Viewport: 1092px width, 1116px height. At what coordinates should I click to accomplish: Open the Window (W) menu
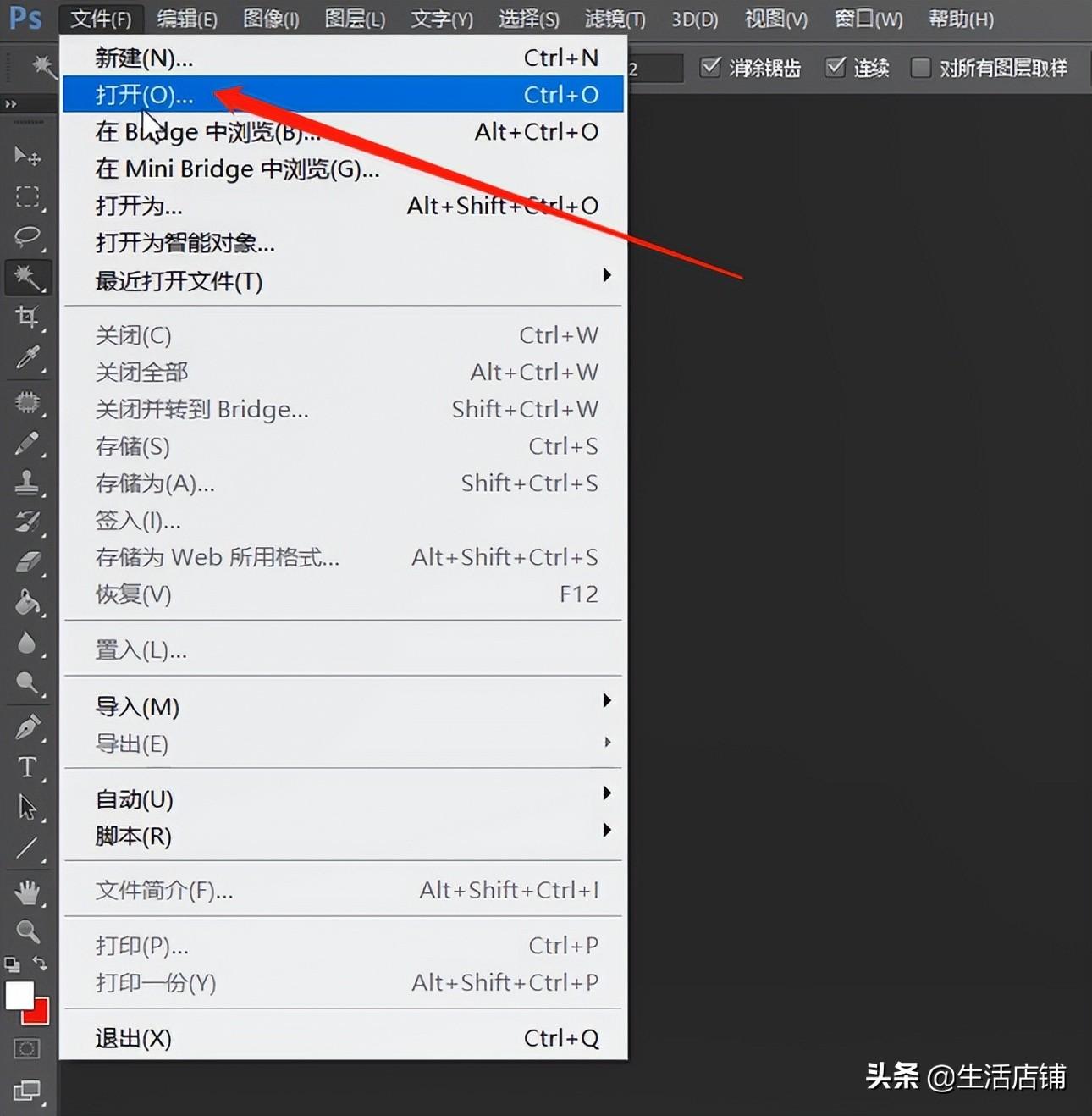[869, 19]
